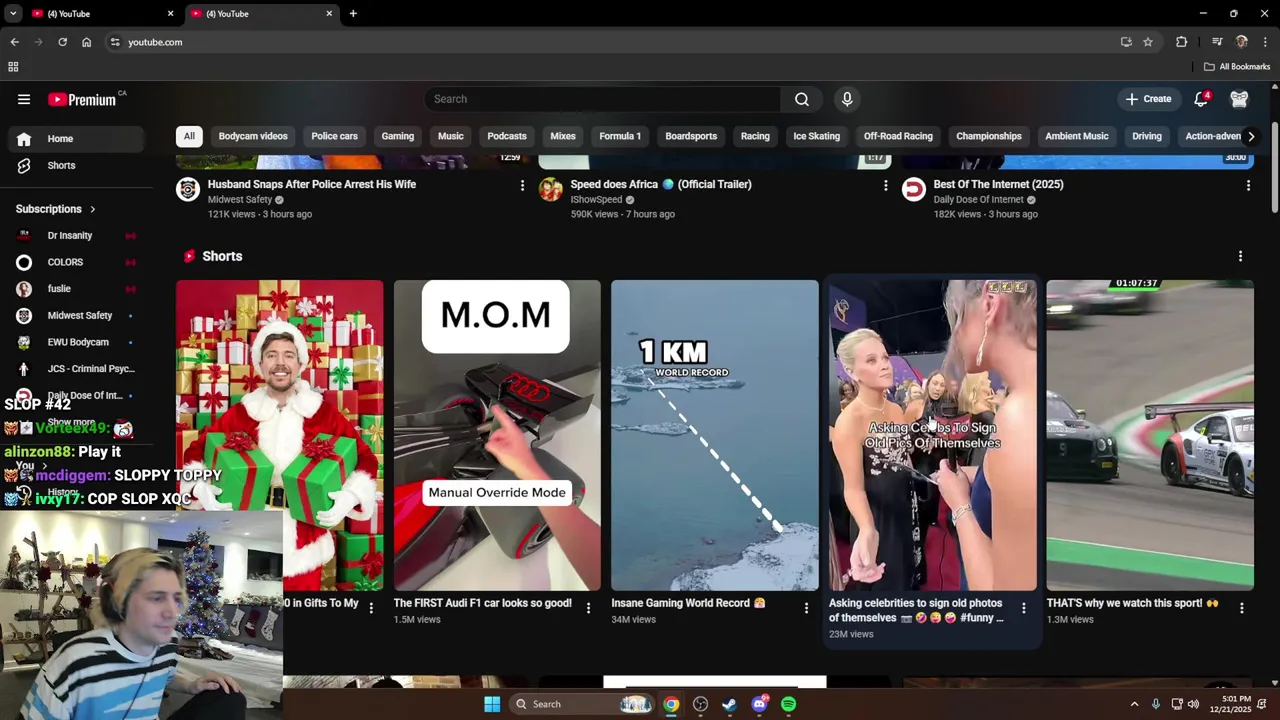Select the Off-Road Racing chip
Image resolution: width=1280 pixels, height=720 pixels.
898,136
